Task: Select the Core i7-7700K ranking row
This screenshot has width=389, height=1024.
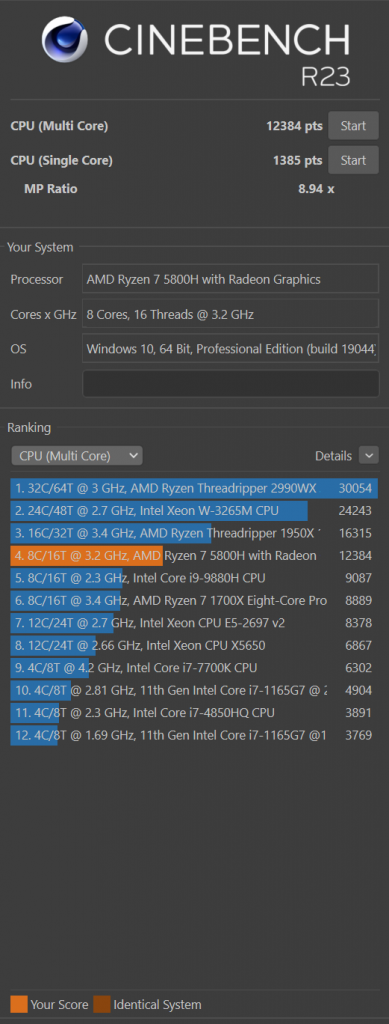Action: [194, 667]
